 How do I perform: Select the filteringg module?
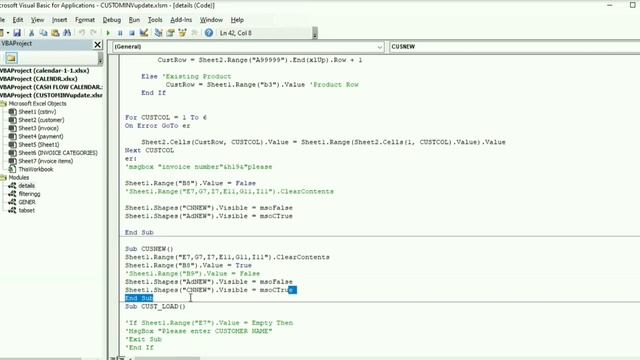(x=29, y=194)
